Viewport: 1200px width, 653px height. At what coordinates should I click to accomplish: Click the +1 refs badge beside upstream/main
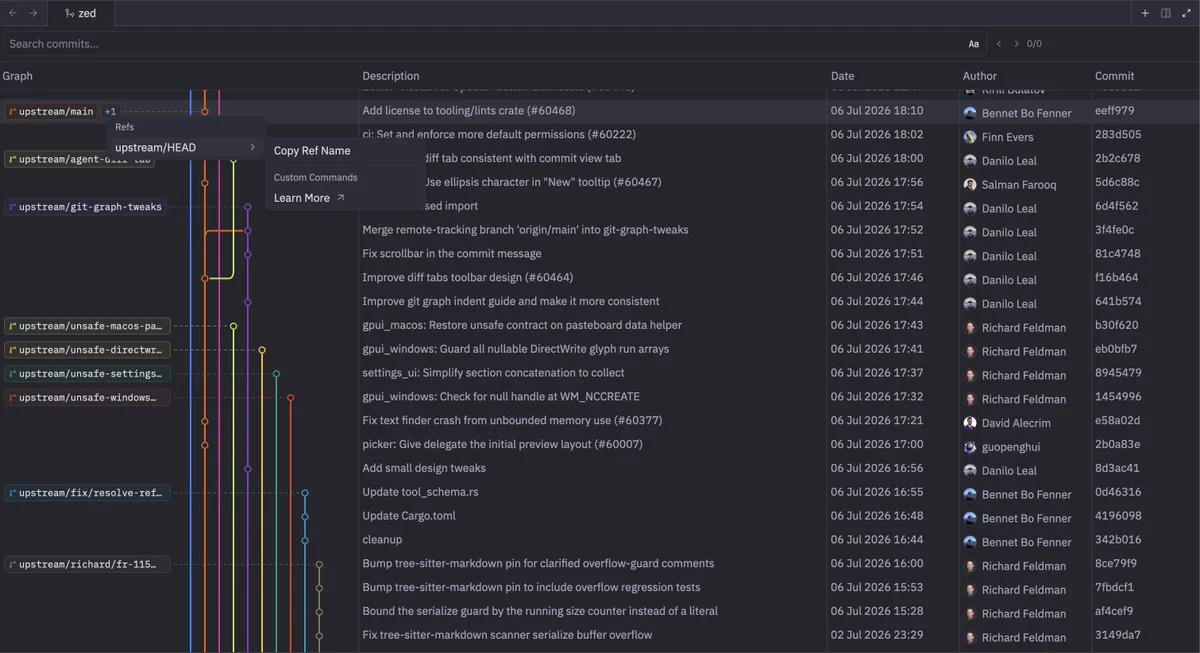tap(110, 112)
